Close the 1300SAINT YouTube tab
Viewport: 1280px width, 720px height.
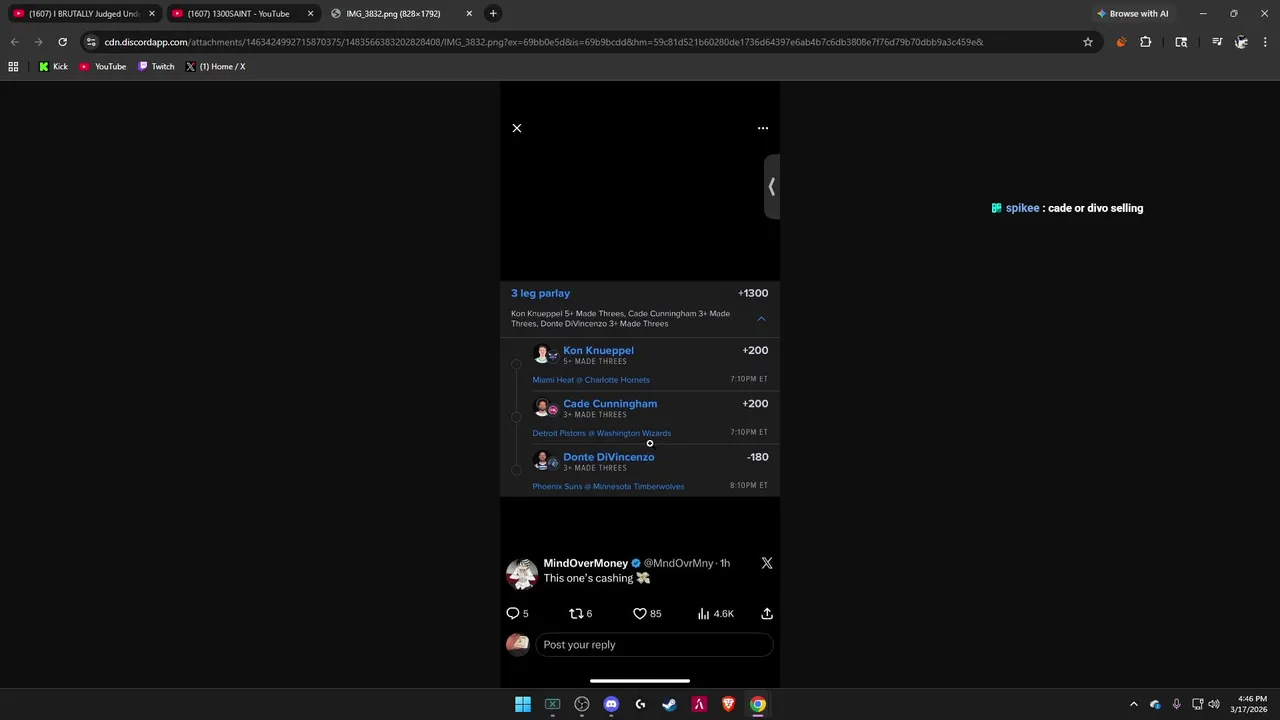pos(310,14)
